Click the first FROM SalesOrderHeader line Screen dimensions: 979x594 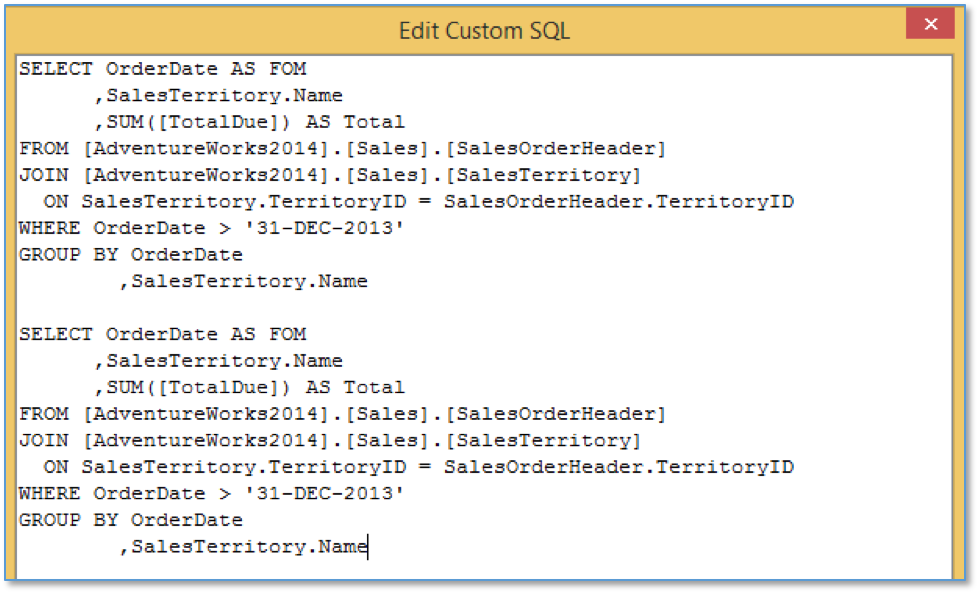[343, 149]
